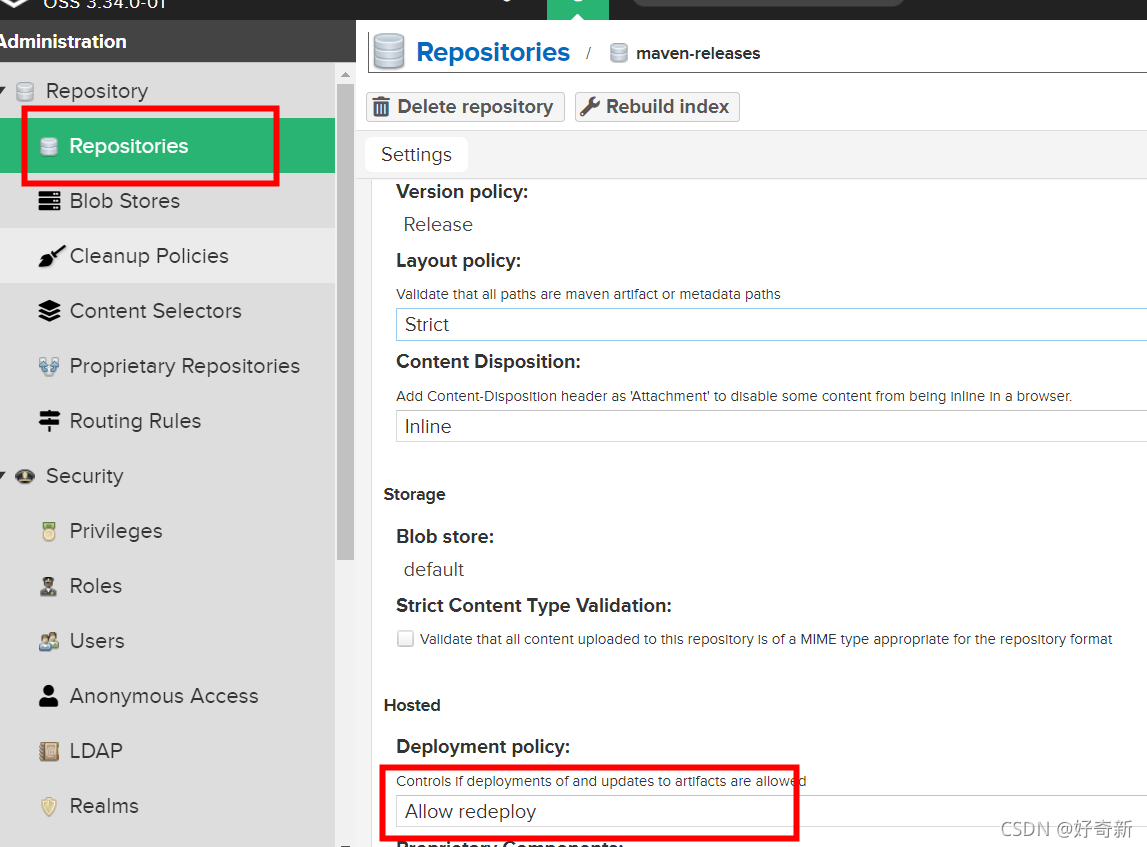The width and height of the screenshot is (1147, 847).
Task: Switch to the Settings tab
Action: pyautogui.click(x=415, y=154)
